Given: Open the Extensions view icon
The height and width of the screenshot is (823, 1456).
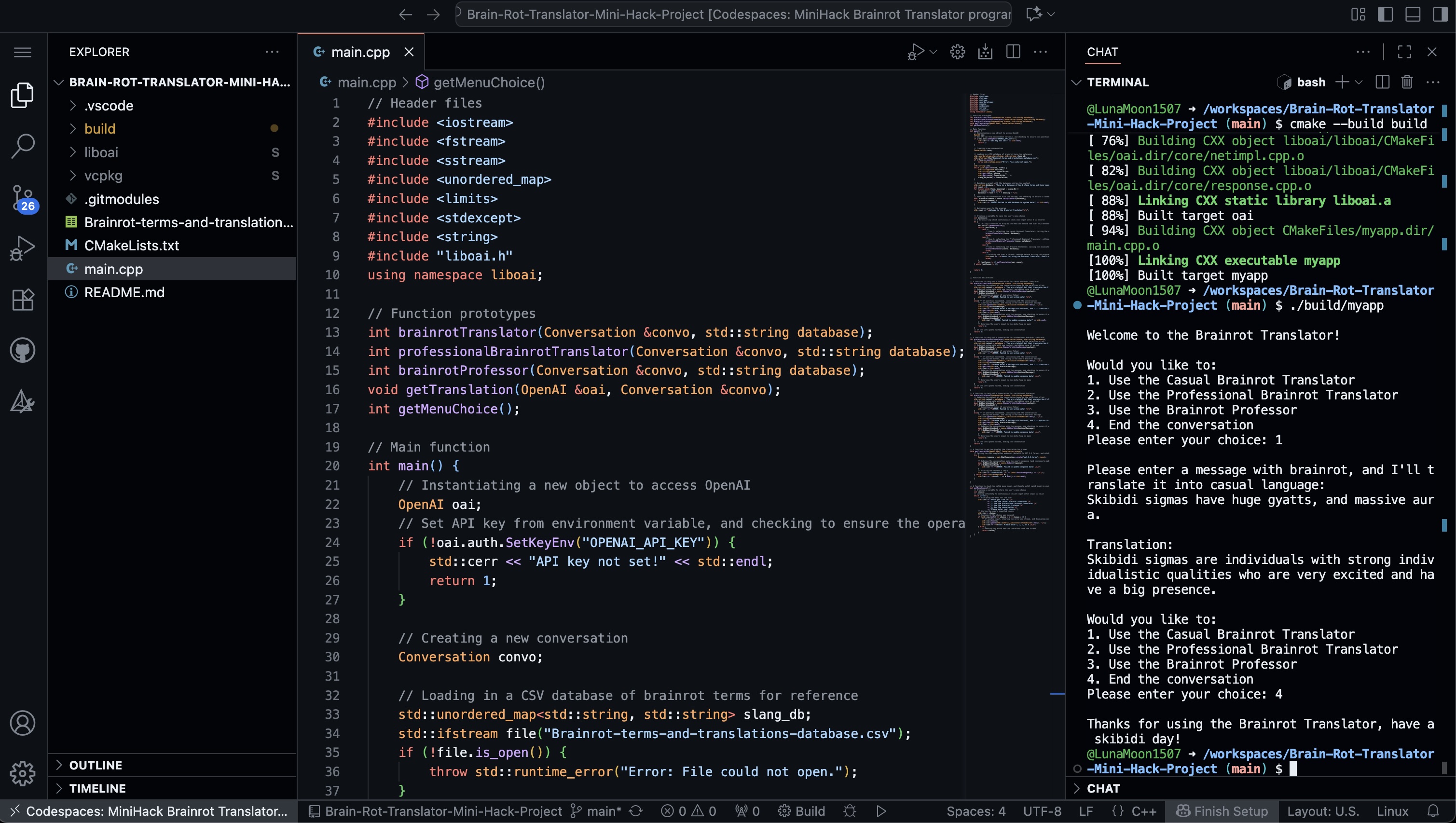Looking at the screenshot, I should 23,300.
